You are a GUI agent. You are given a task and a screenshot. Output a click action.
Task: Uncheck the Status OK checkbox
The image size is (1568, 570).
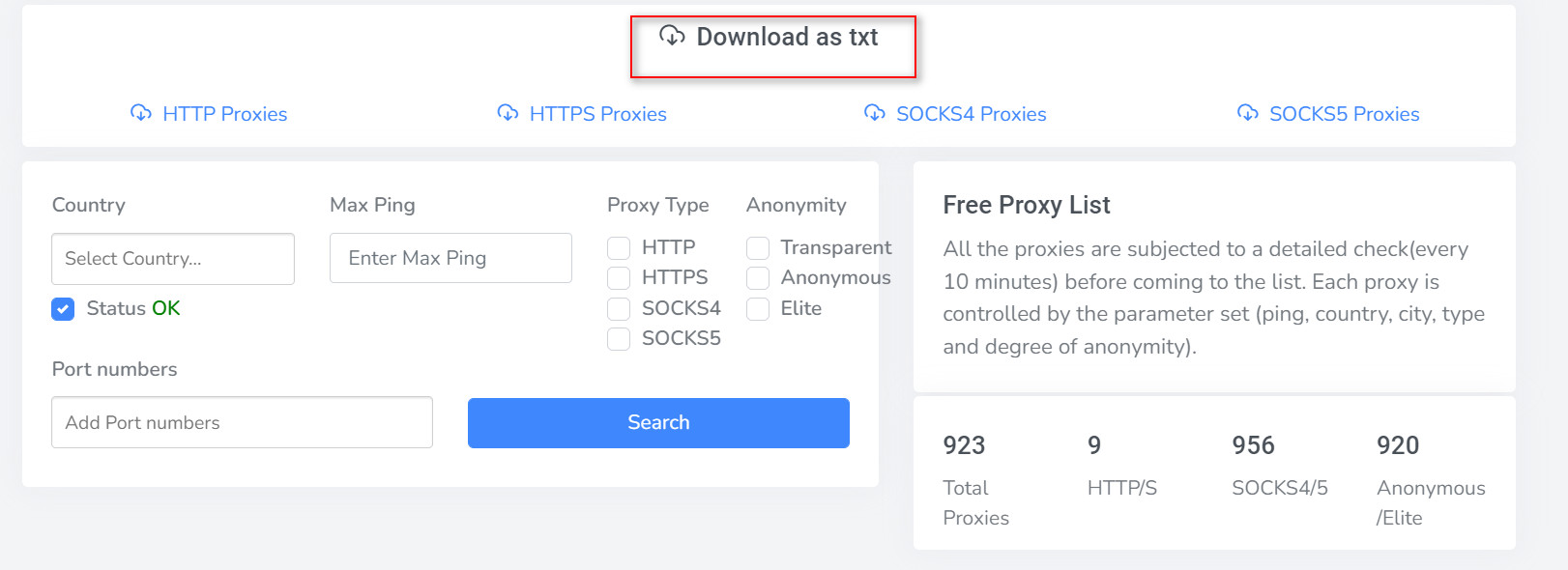coord(63,309)
